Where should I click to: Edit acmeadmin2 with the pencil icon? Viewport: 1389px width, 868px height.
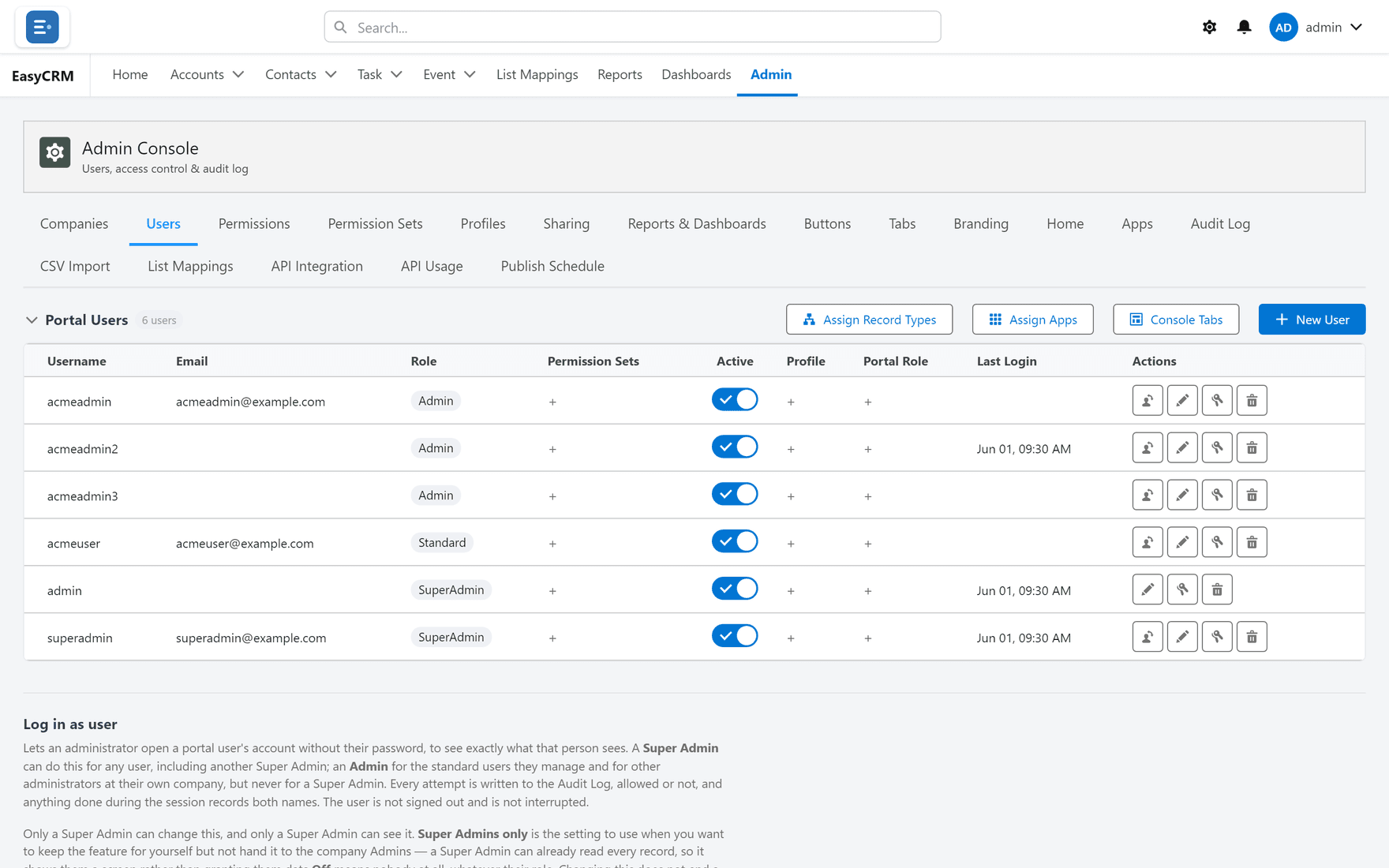coord(1182,448)
